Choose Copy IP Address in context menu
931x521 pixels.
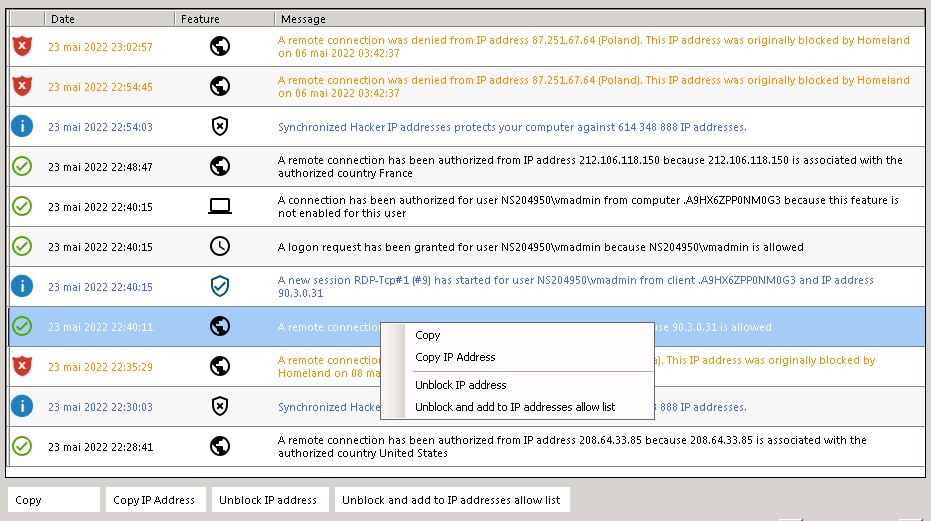[x=455, y=357]
